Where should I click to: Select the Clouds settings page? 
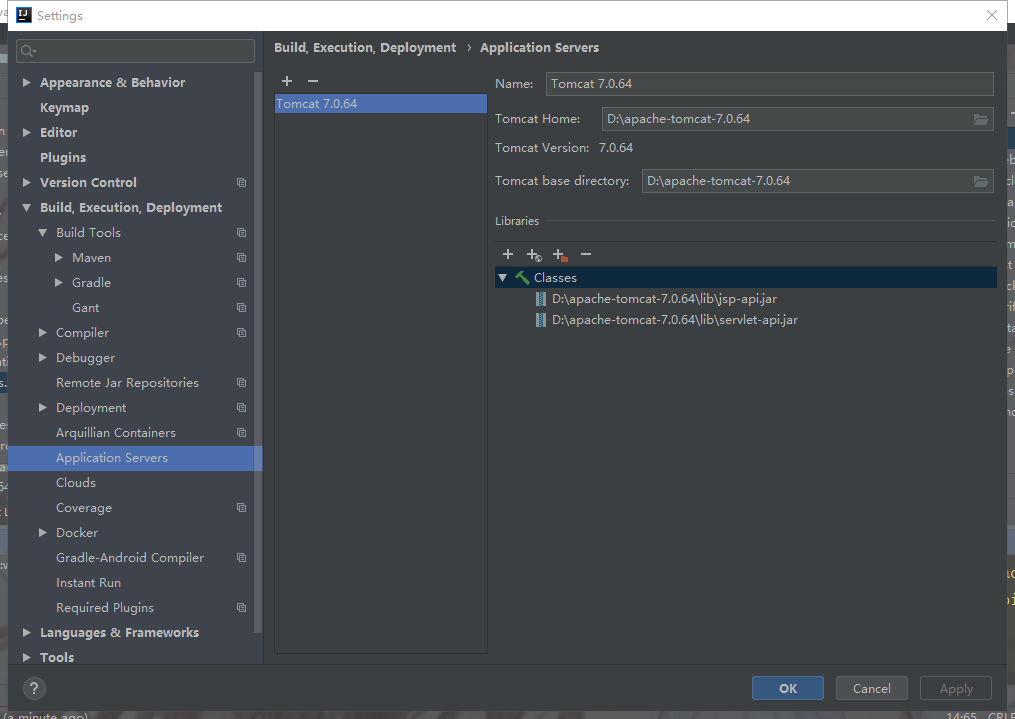tap(77, 482)
